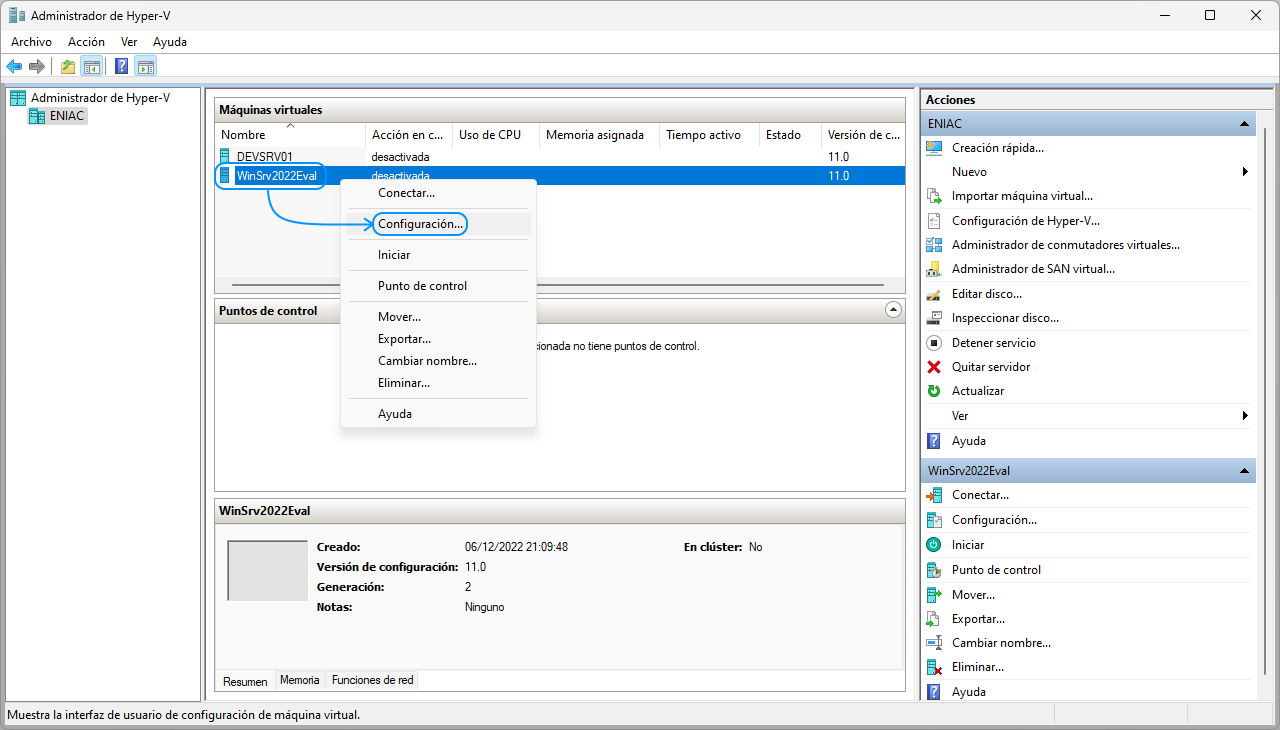The width and height of the screenshot is (1280, 730).
Task: Click Punto de control icon in Acciones pane
Action: pyautogui.click(x=934, y=570)
